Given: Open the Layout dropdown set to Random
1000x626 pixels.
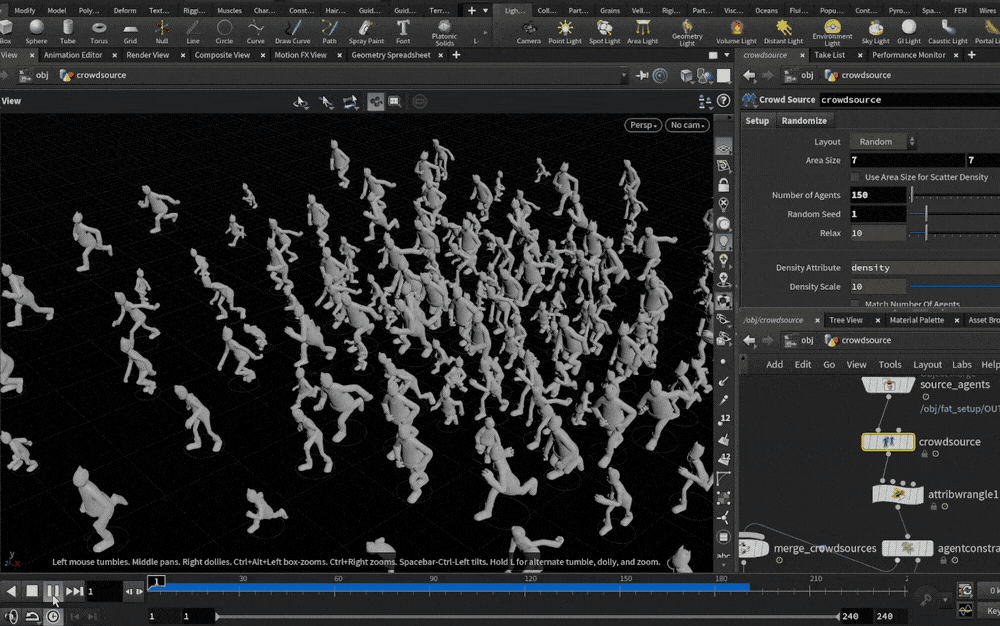Looking at the screenshot, I should (882, 142).
